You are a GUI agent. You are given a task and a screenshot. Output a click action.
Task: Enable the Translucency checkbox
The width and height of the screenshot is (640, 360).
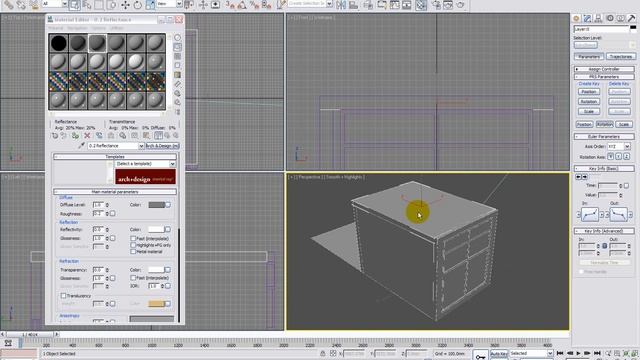click(x=63, y=296)
